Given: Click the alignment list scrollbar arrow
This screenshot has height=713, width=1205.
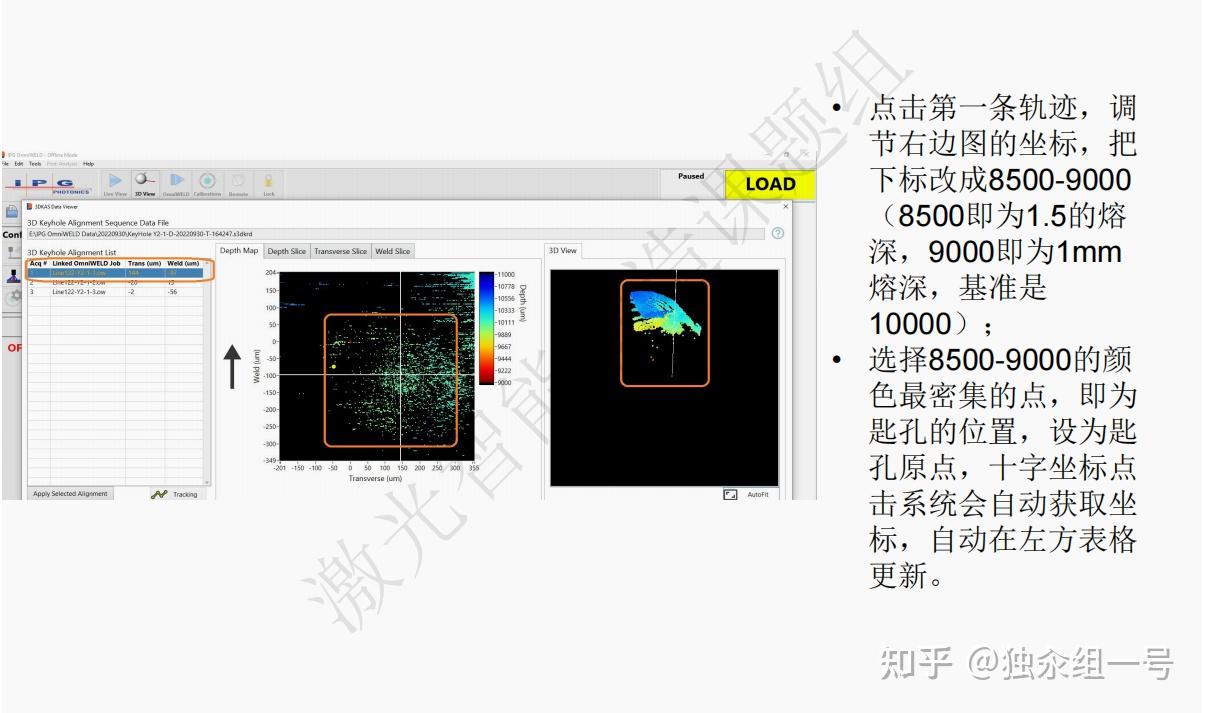Looking at the screenshot, I should coord(206,263).
